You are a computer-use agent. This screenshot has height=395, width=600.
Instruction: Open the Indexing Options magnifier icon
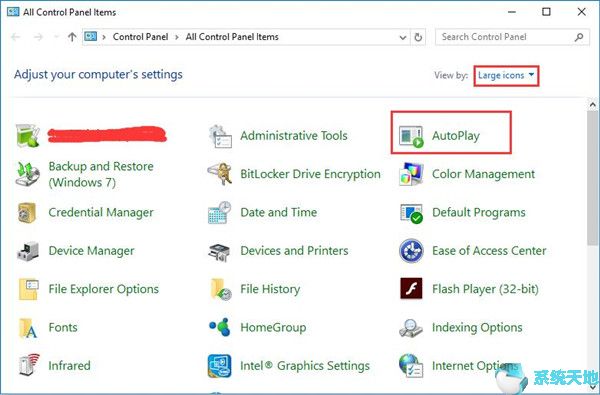pos(411,328)
